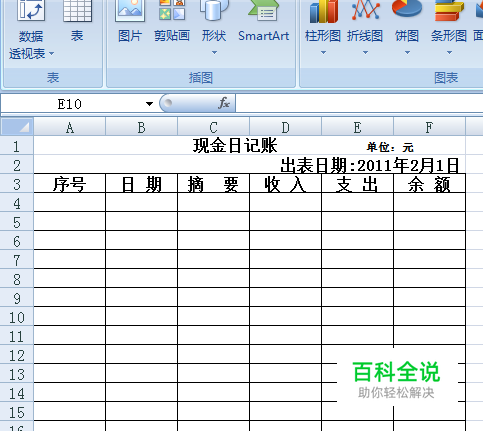Insert a SmartArt graphic

264,22
